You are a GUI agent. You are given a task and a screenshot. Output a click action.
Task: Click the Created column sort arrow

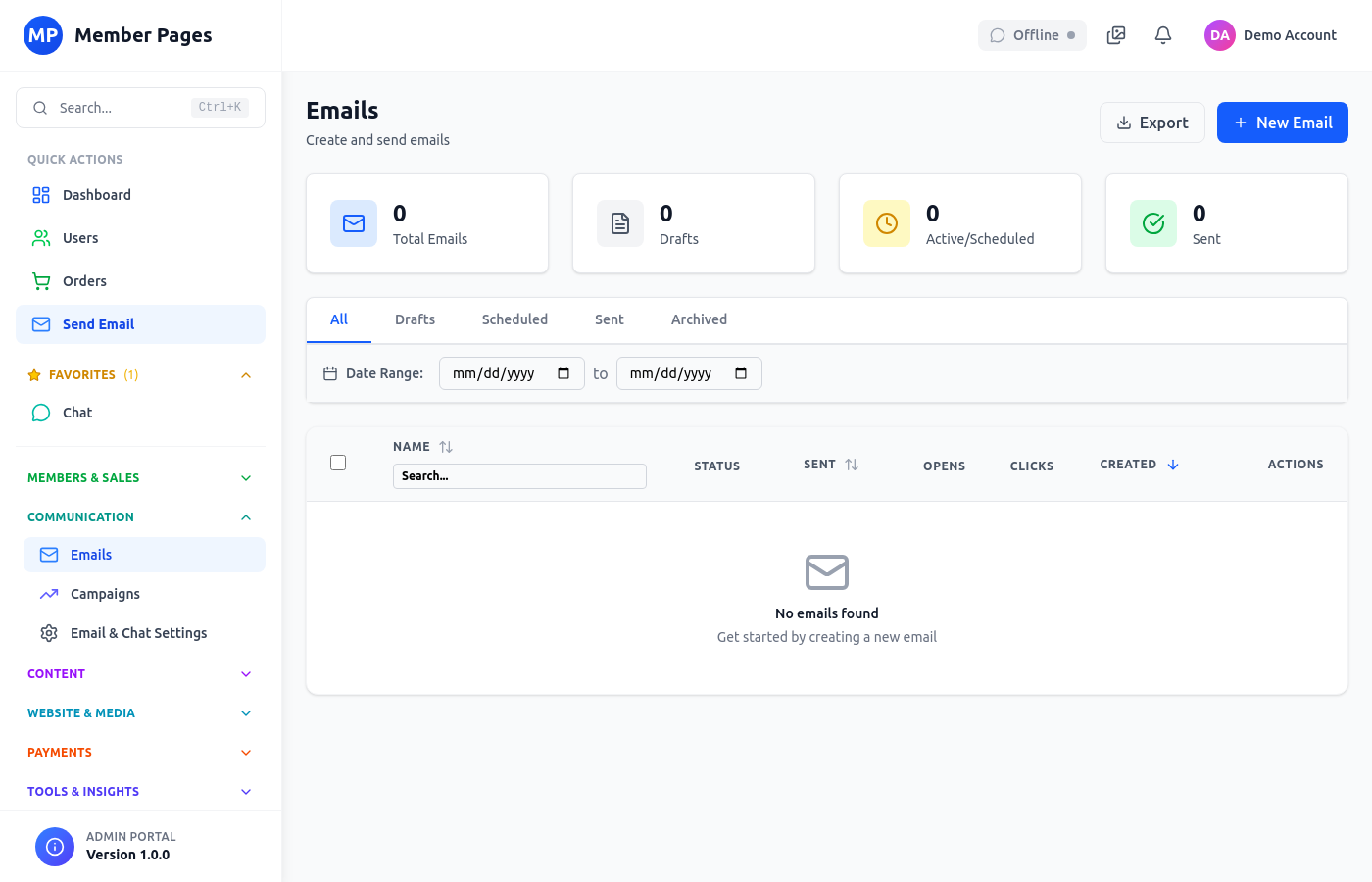point(1174,464)
